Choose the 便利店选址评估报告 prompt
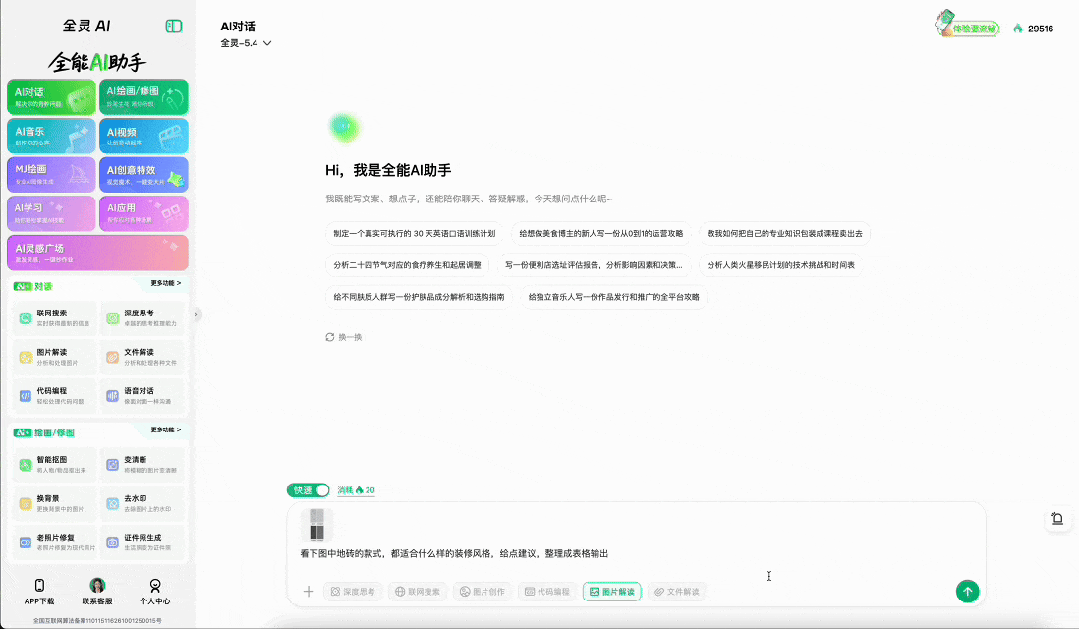This screenshot has height=629, width=1079. pos(594,265)
